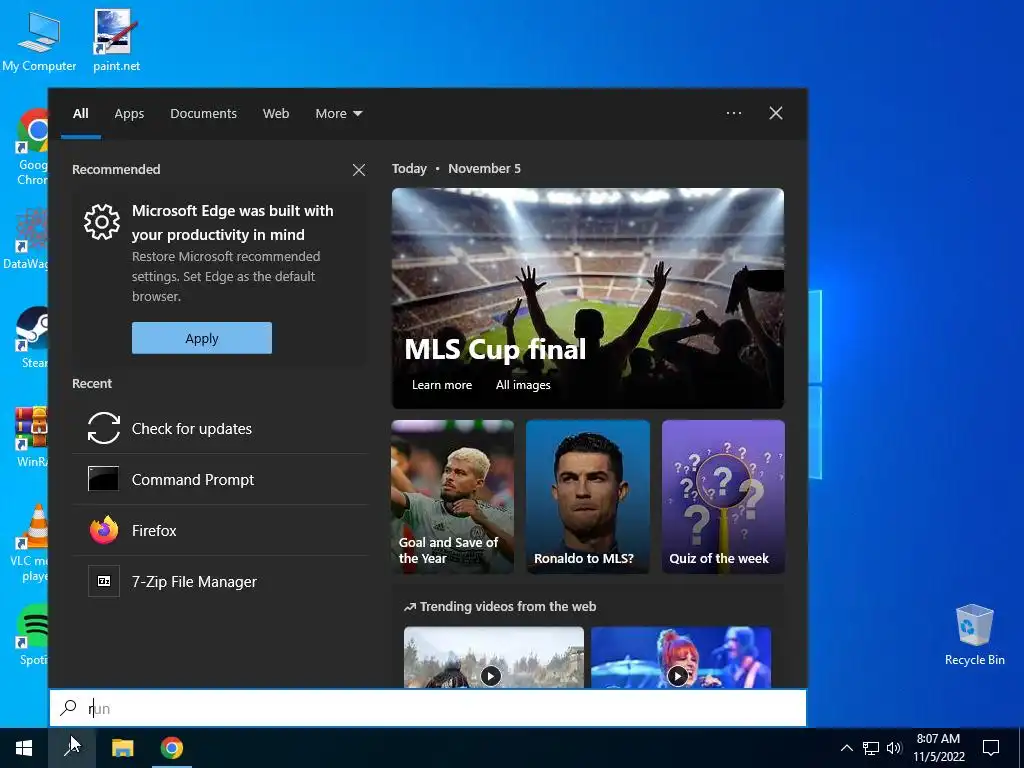The height and width of the screenshot is (768, 1024).
Task: Click the volume speaker tray icon
Action: [894, 748]
